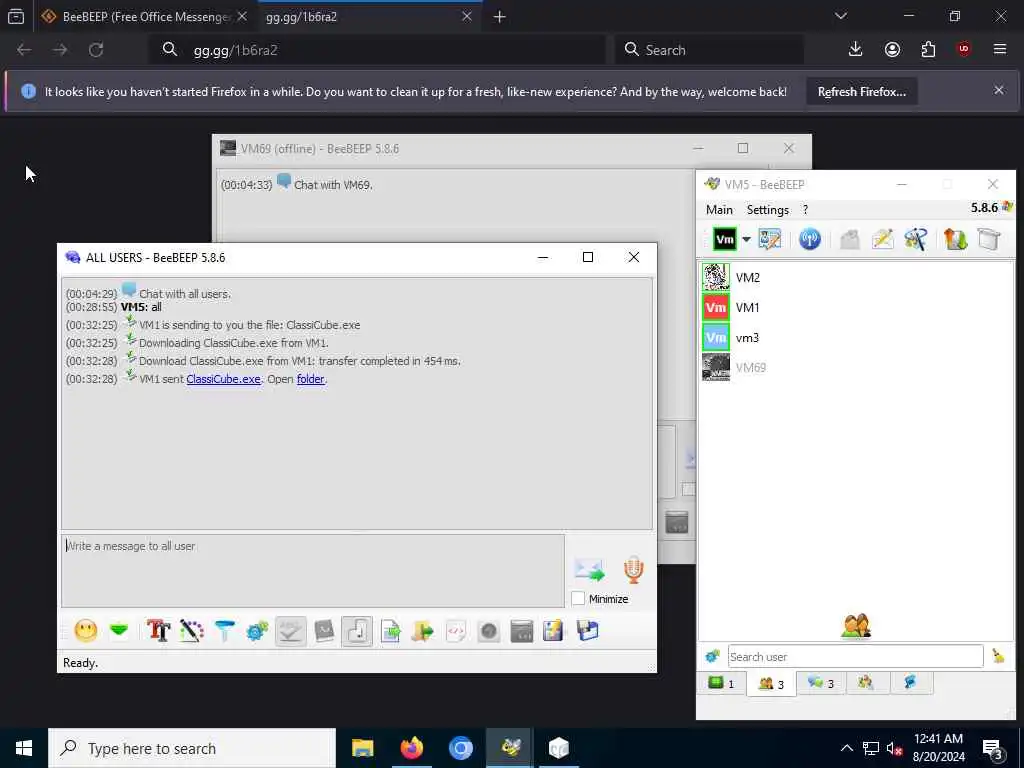1024x768 pixels.
Task: Click Refresh Firefox button in the notification bar
Action: pyautogui.click(x=861, y=92)
